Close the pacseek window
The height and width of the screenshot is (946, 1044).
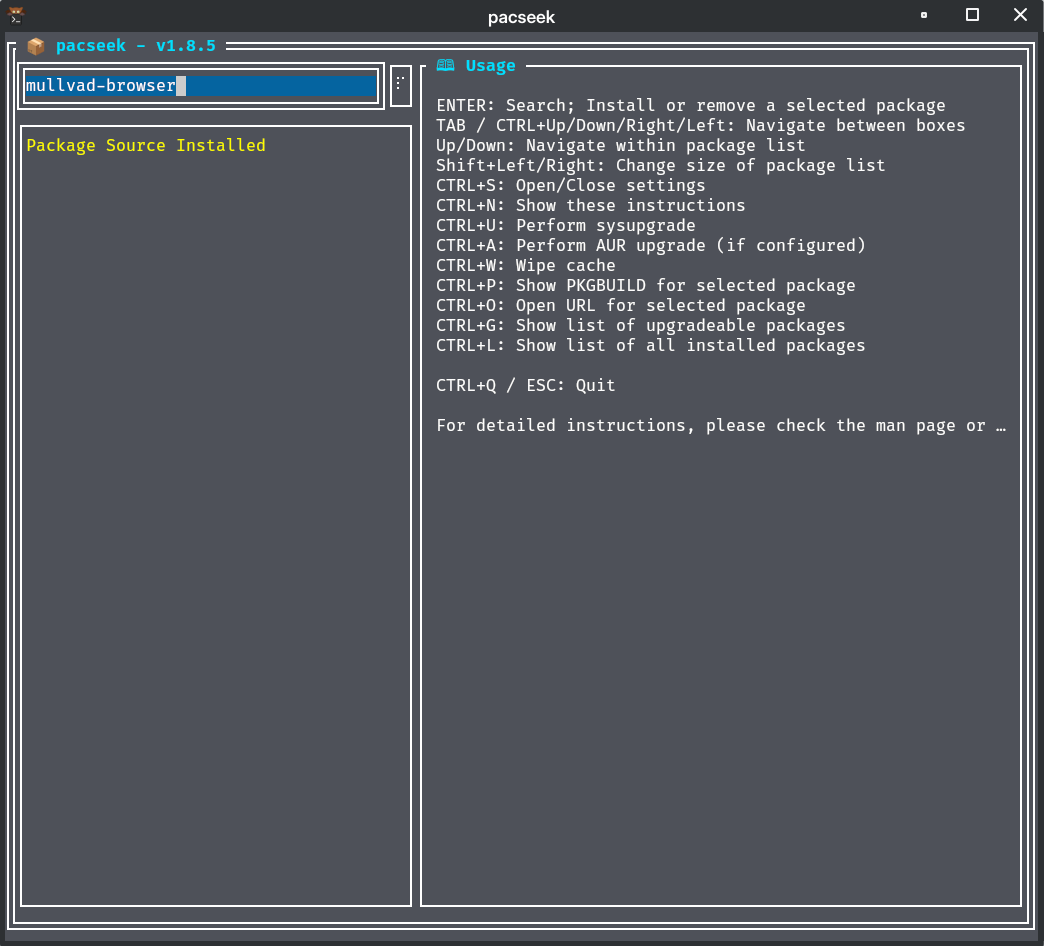[1020, 15]
